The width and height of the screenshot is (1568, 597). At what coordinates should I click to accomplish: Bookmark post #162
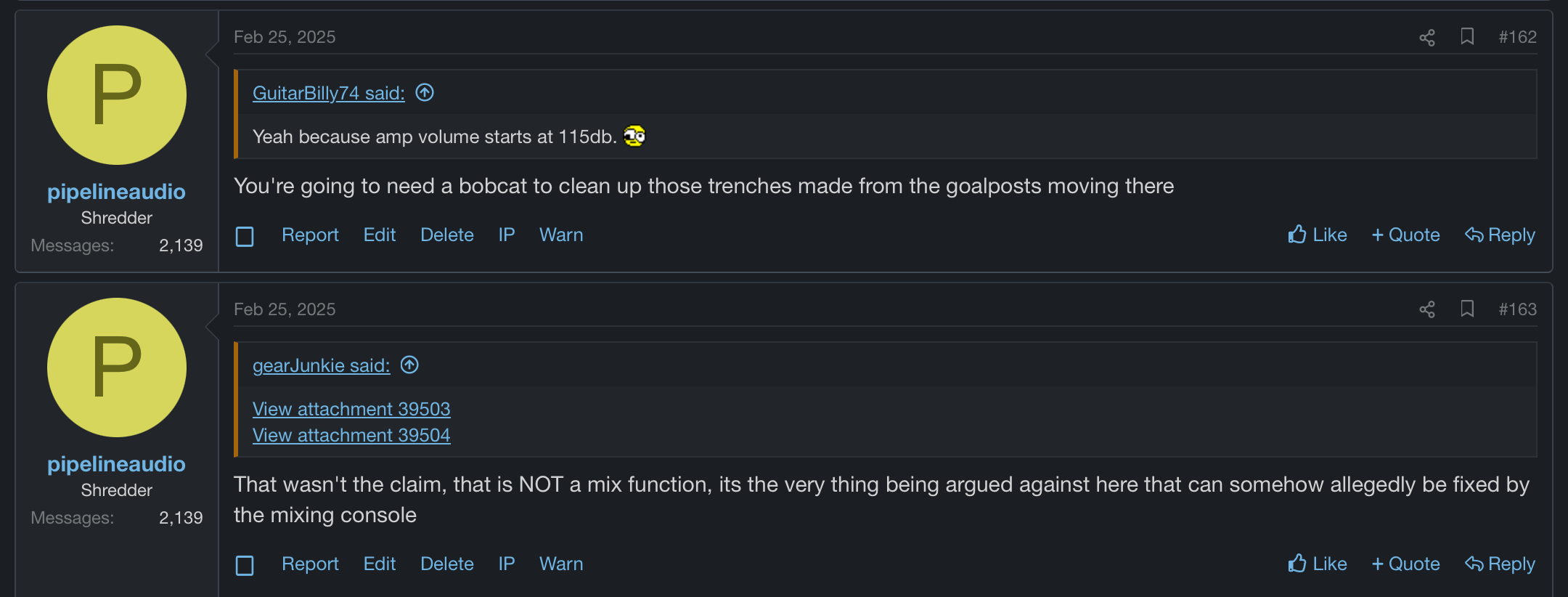1467,36
